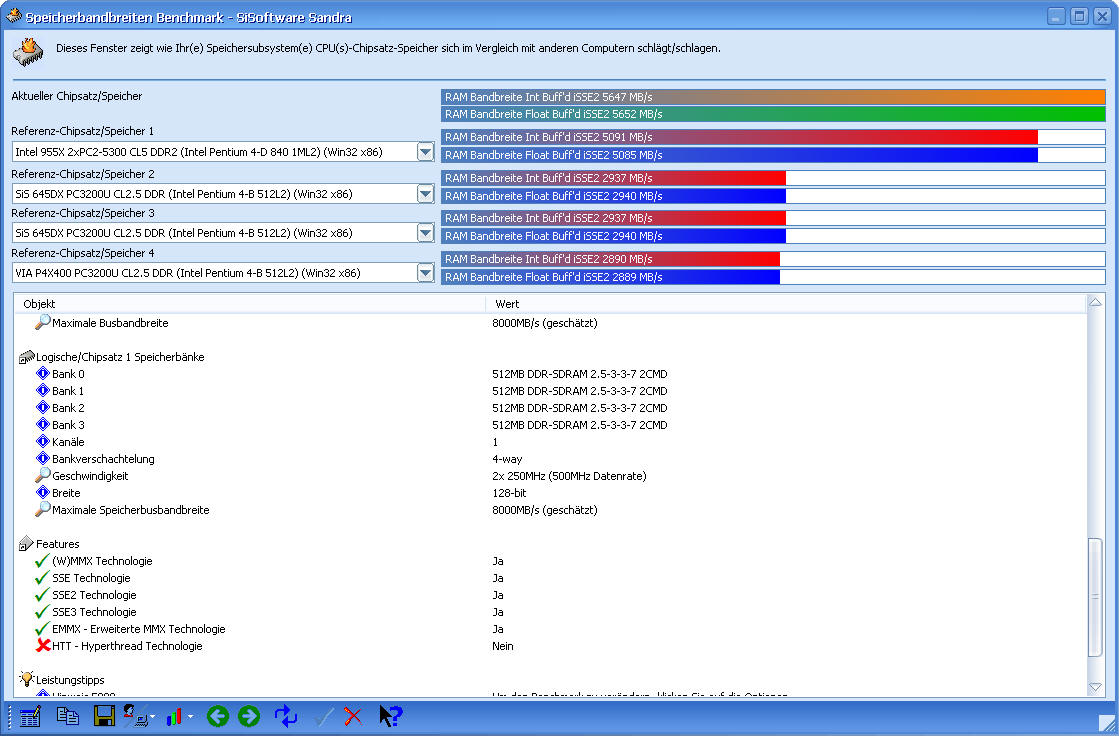
Task: Open Referenz-Chipsatz/Speicher 4 dropdown arrow
Action: [425, 273]
